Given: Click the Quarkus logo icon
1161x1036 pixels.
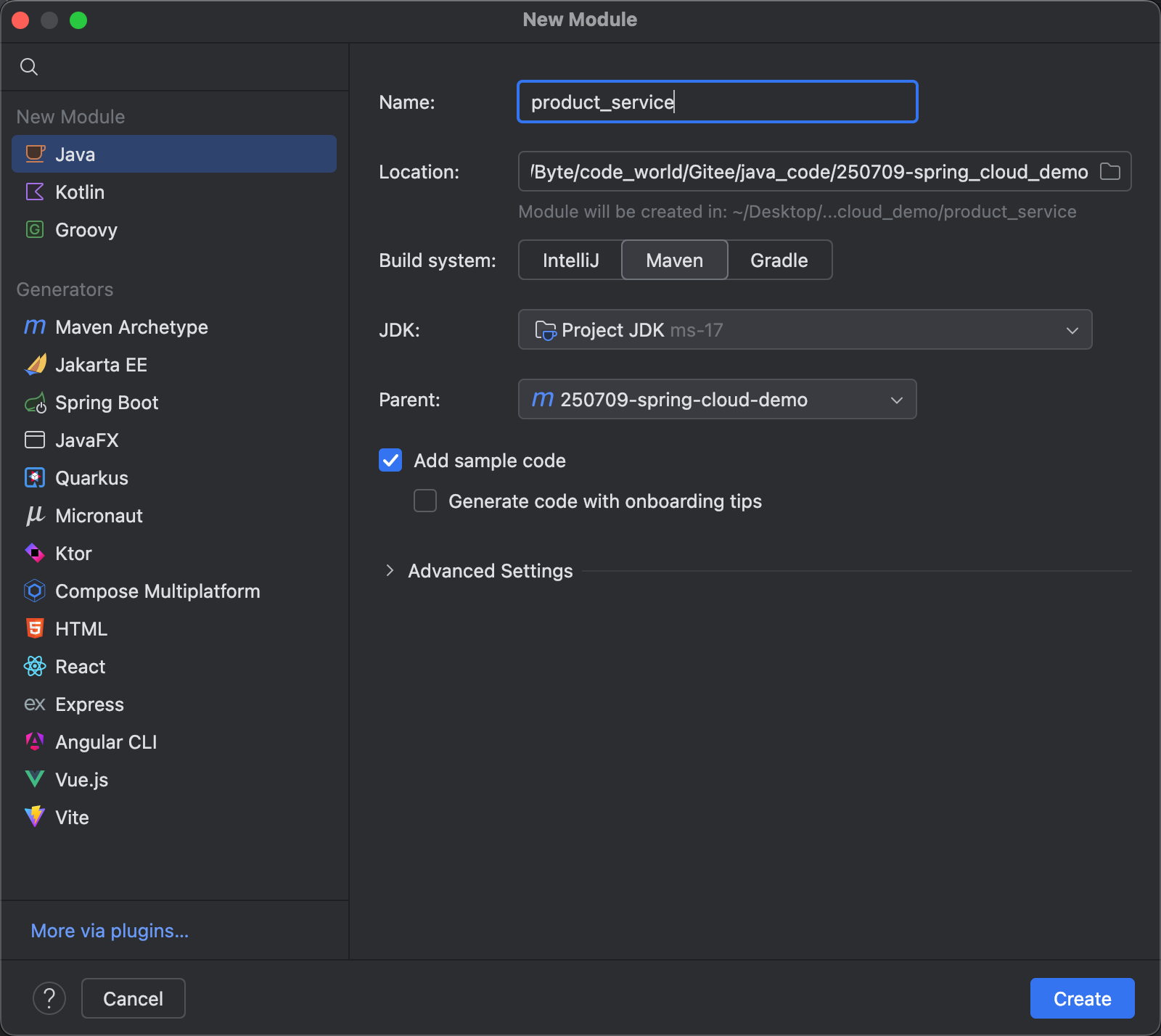Looking at the screenshot, I should (35, 477).
